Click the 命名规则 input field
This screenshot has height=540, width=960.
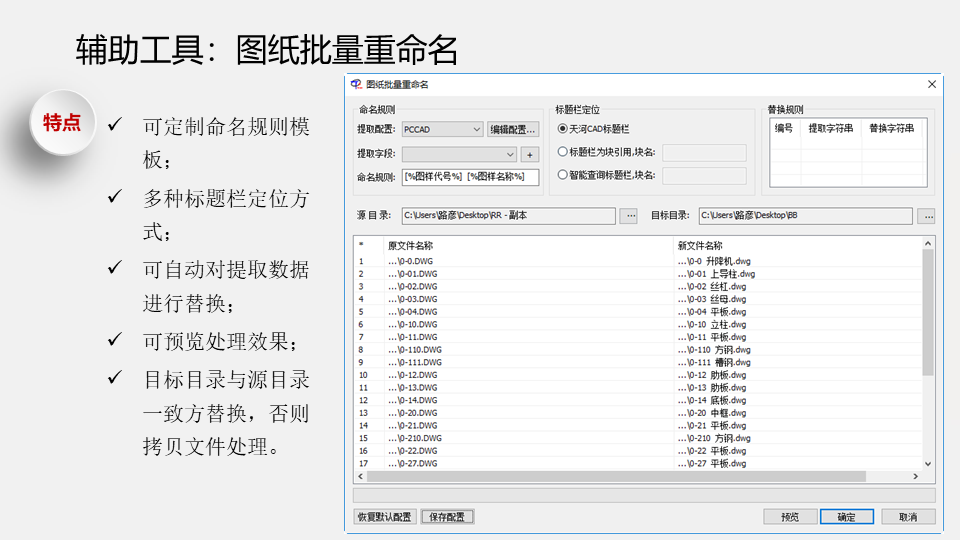coord(470,177)
